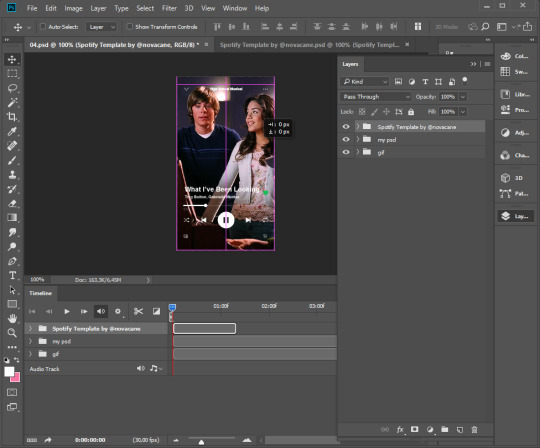Expand gif track in Timeline

(30, 354)
